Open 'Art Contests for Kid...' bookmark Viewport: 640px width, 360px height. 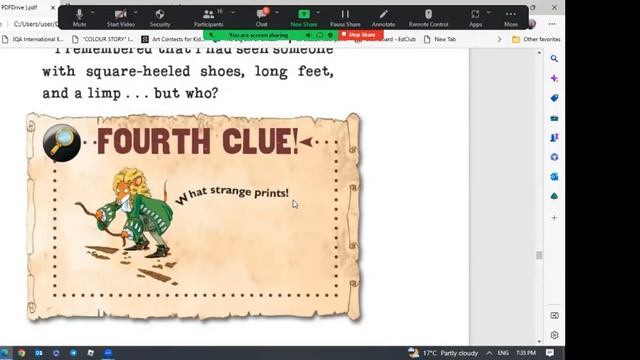(x=172, y=39)
